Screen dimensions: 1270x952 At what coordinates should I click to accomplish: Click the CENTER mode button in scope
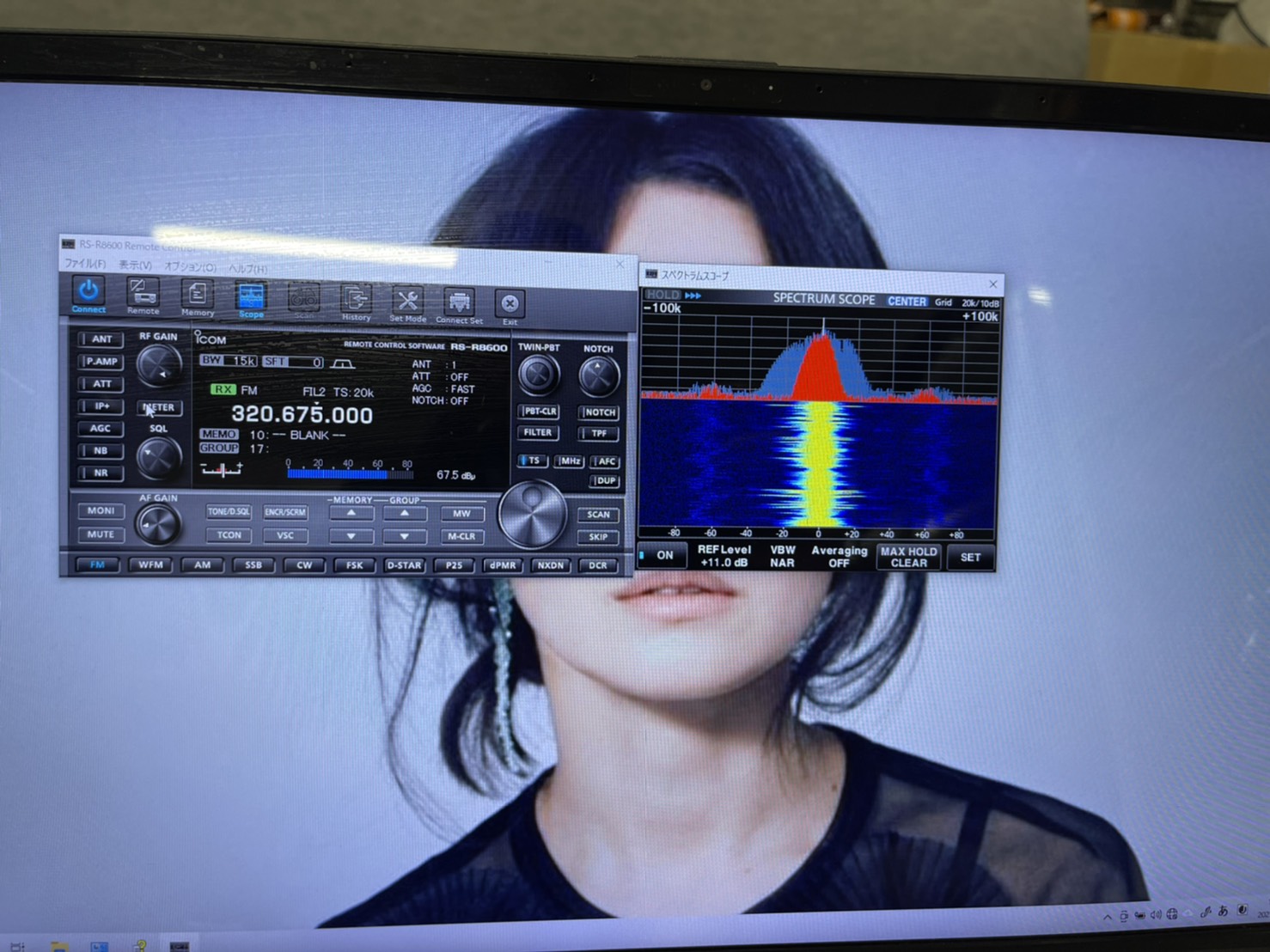pyautogui.click(x=907, y=302)
